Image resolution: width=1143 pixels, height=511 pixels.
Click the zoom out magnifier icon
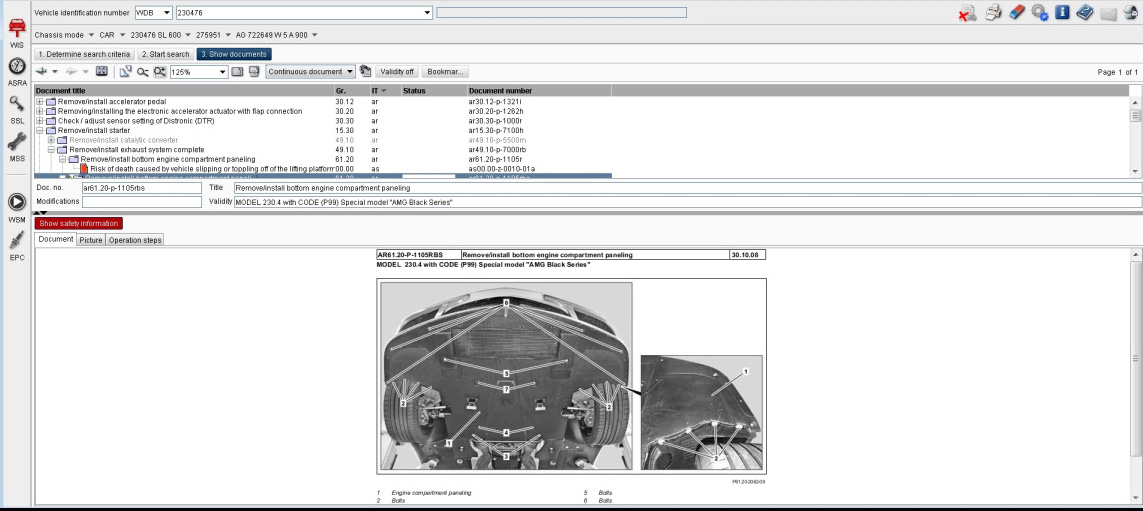(x=143, y=71)
